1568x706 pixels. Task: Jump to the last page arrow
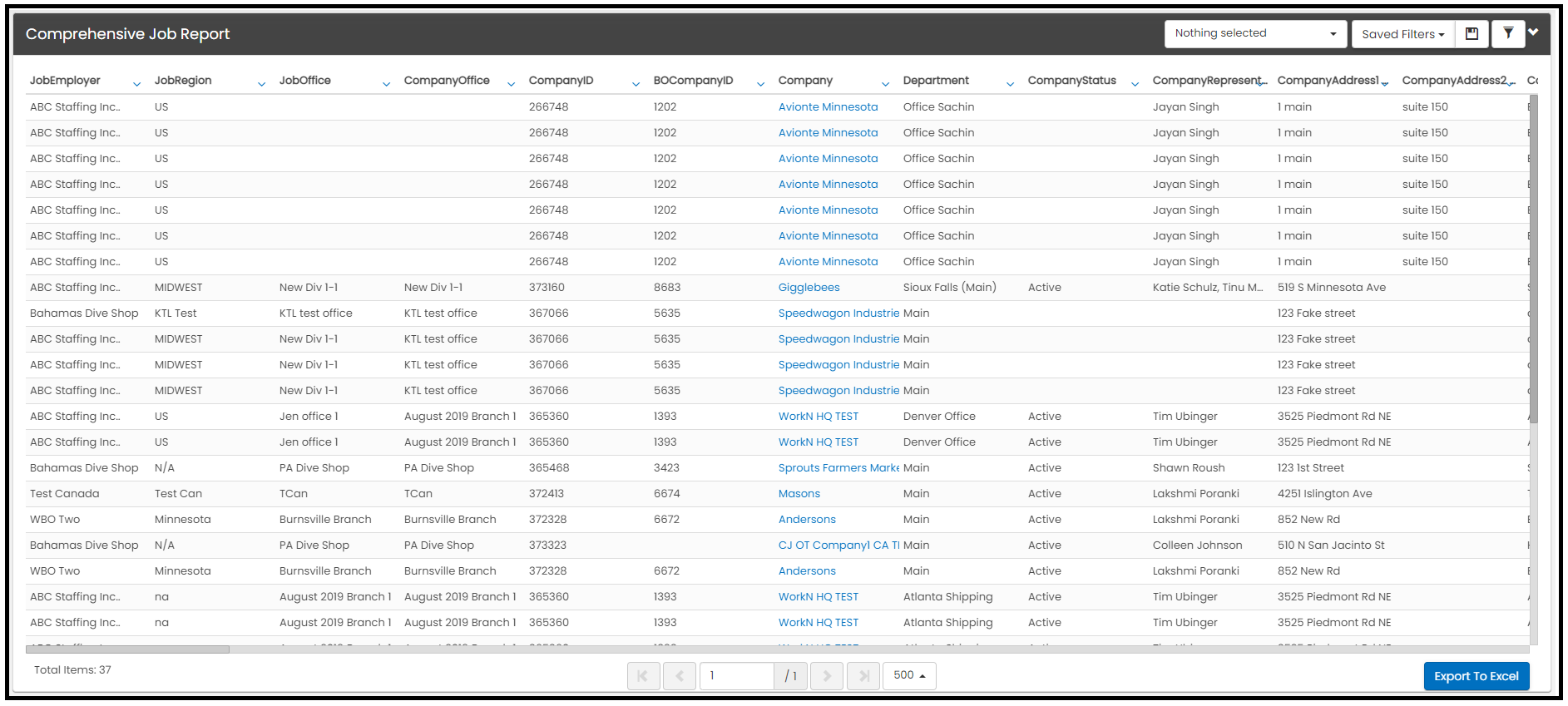[863, 676]
